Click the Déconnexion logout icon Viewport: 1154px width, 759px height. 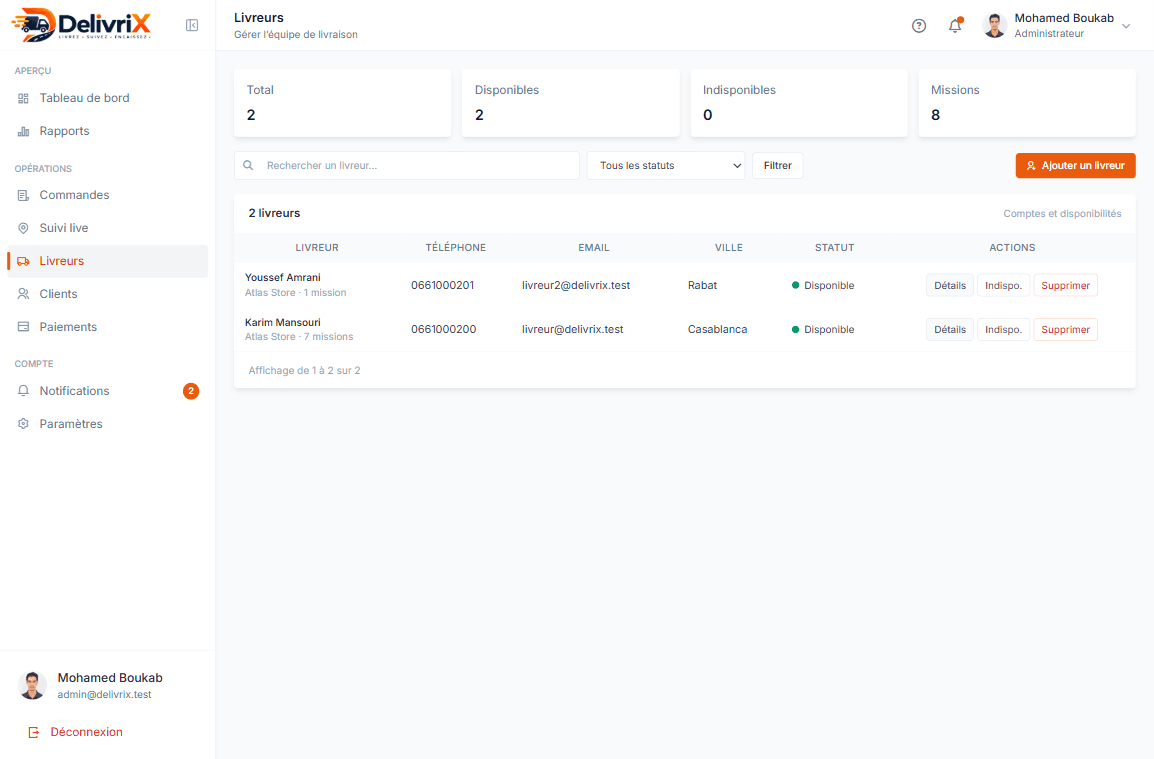tap(34, 732)
